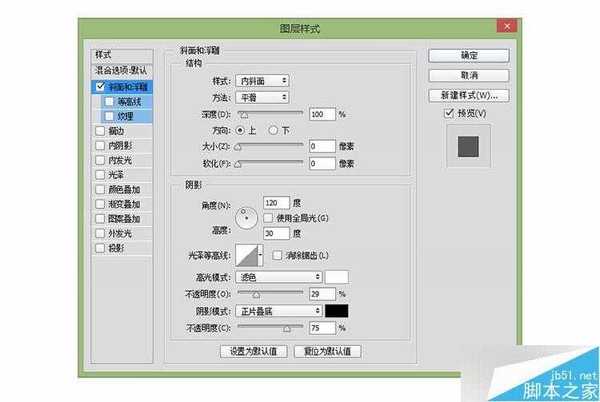Toggle the Anti-aliased (消除锯齿) checkbox
This screenshot has height=402, width=600.
[277, 257]
